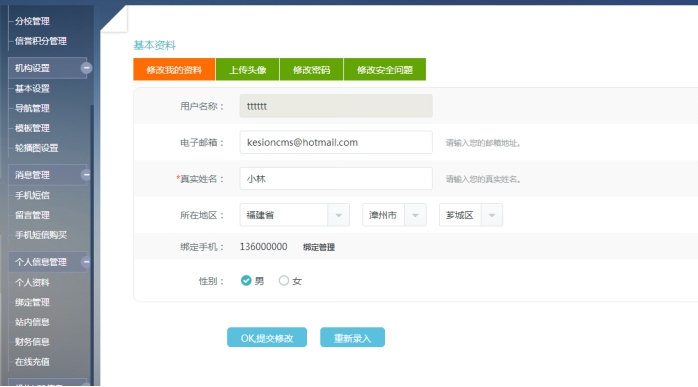
Task: Select the 消息管理 sidebar header
Action: pyautogui.click(x=47, y=175)
